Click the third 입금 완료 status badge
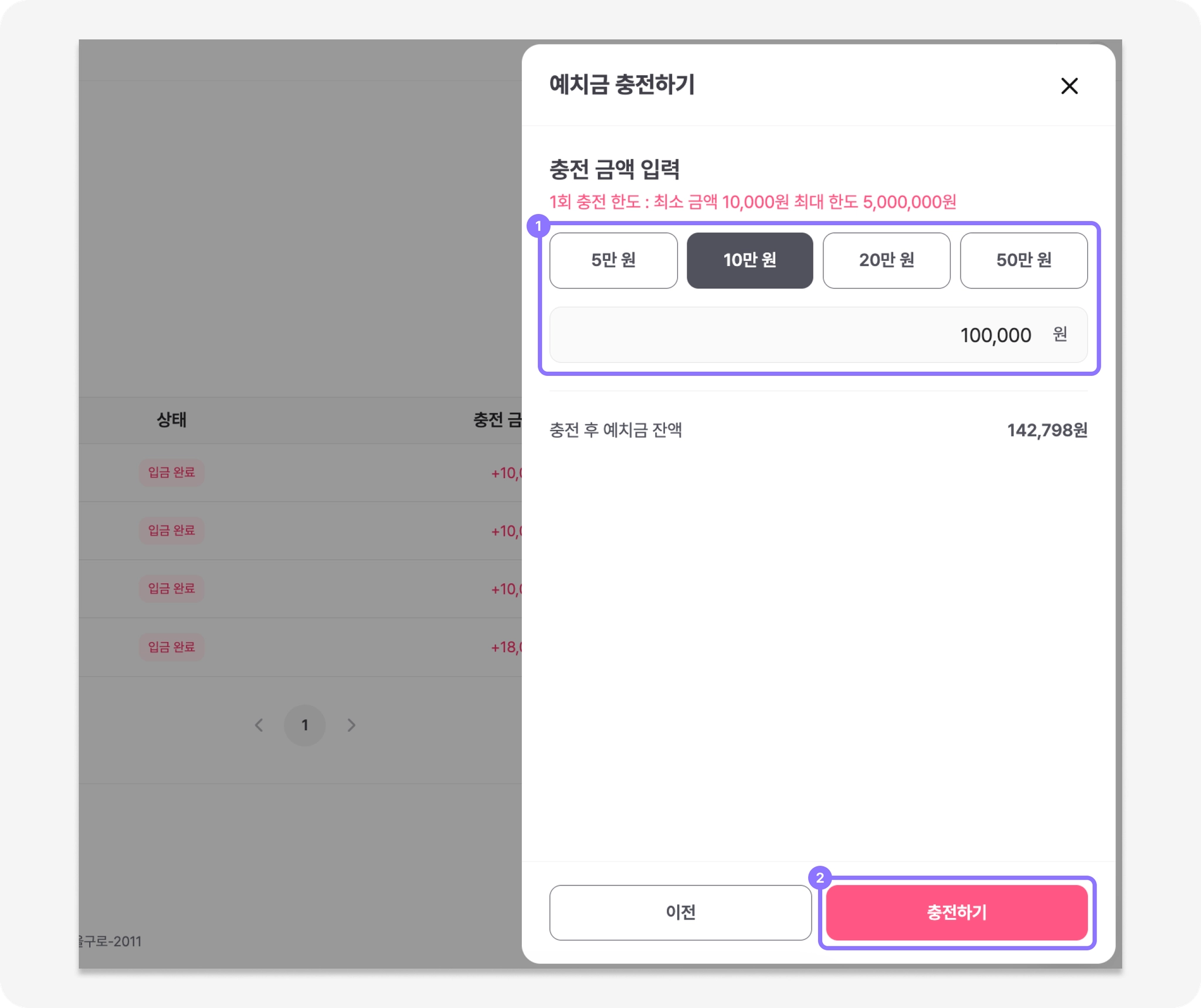 (x=171, y=588)
